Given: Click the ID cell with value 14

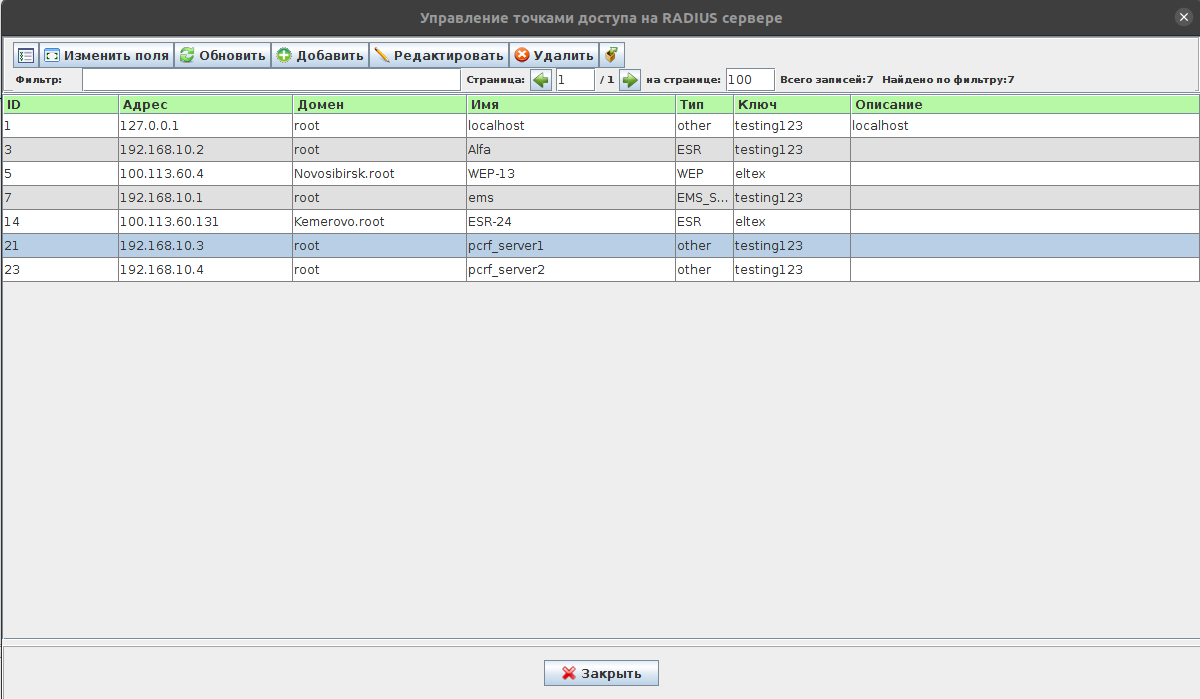Looking at the screenshot, I should [x=60, y=222].
